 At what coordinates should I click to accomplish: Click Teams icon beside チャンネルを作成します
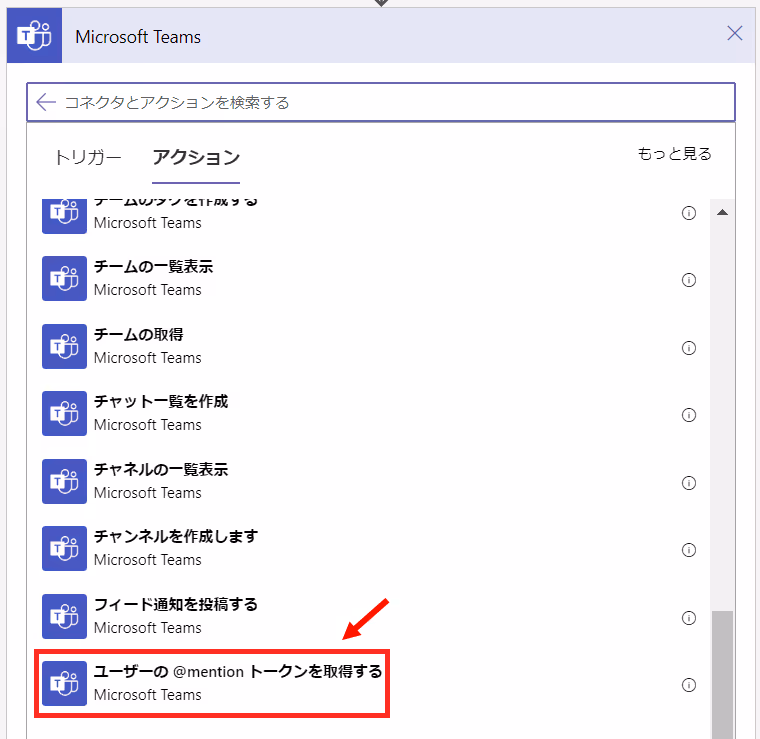tap(64, 548)
